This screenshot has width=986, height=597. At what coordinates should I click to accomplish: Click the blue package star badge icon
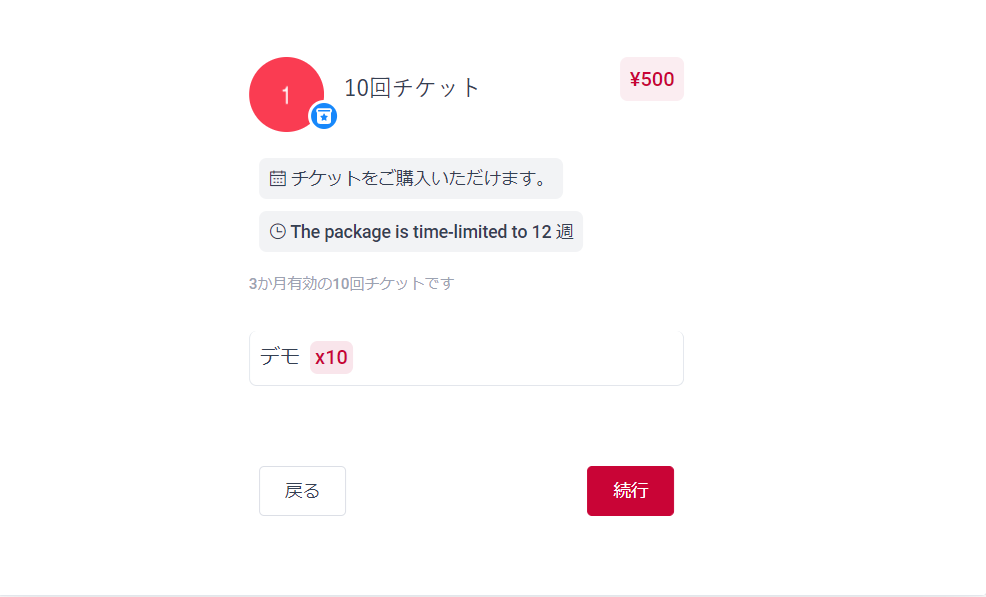(x=324, y=116)
